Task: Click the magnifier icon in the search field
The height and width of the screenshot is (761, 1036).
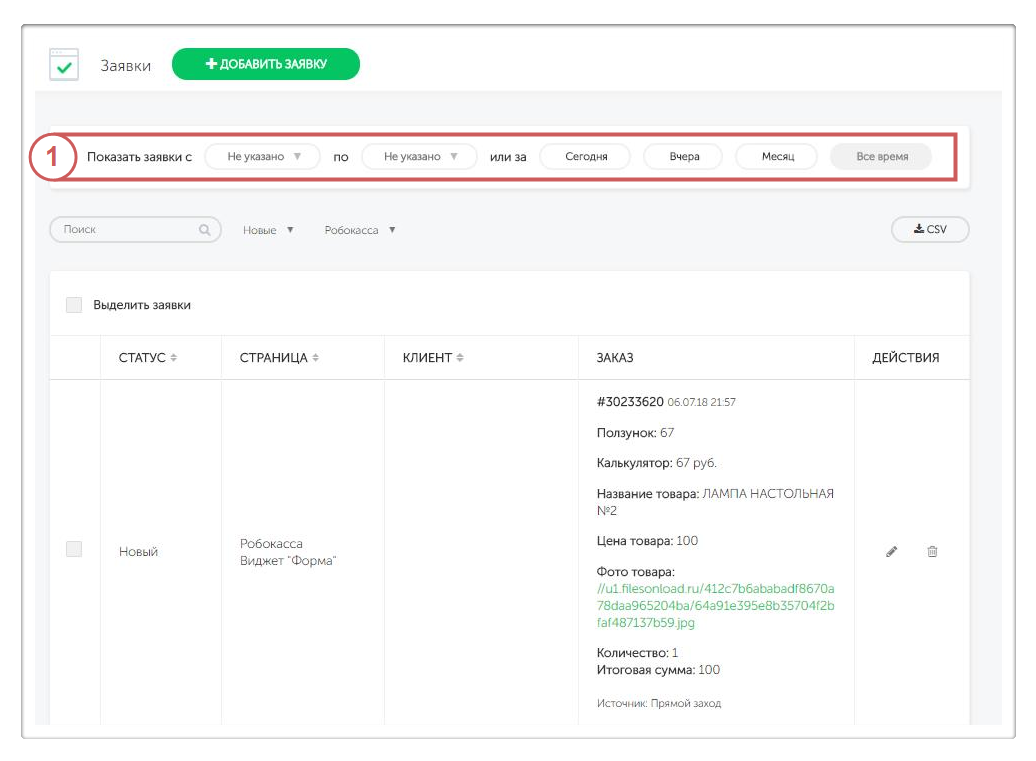Action: pyautogui.click(x=204, y=230)
